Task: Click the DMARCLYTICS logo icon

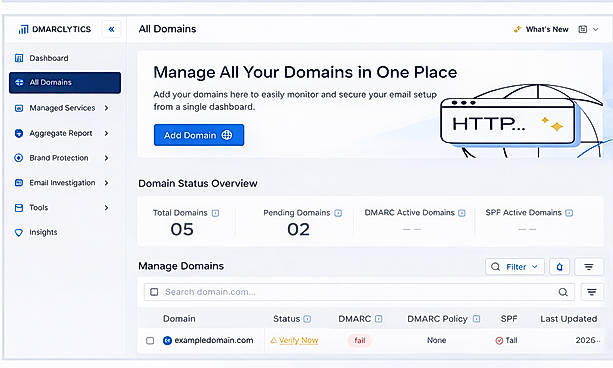Action: pyautogui.click(x=23, y=29)
